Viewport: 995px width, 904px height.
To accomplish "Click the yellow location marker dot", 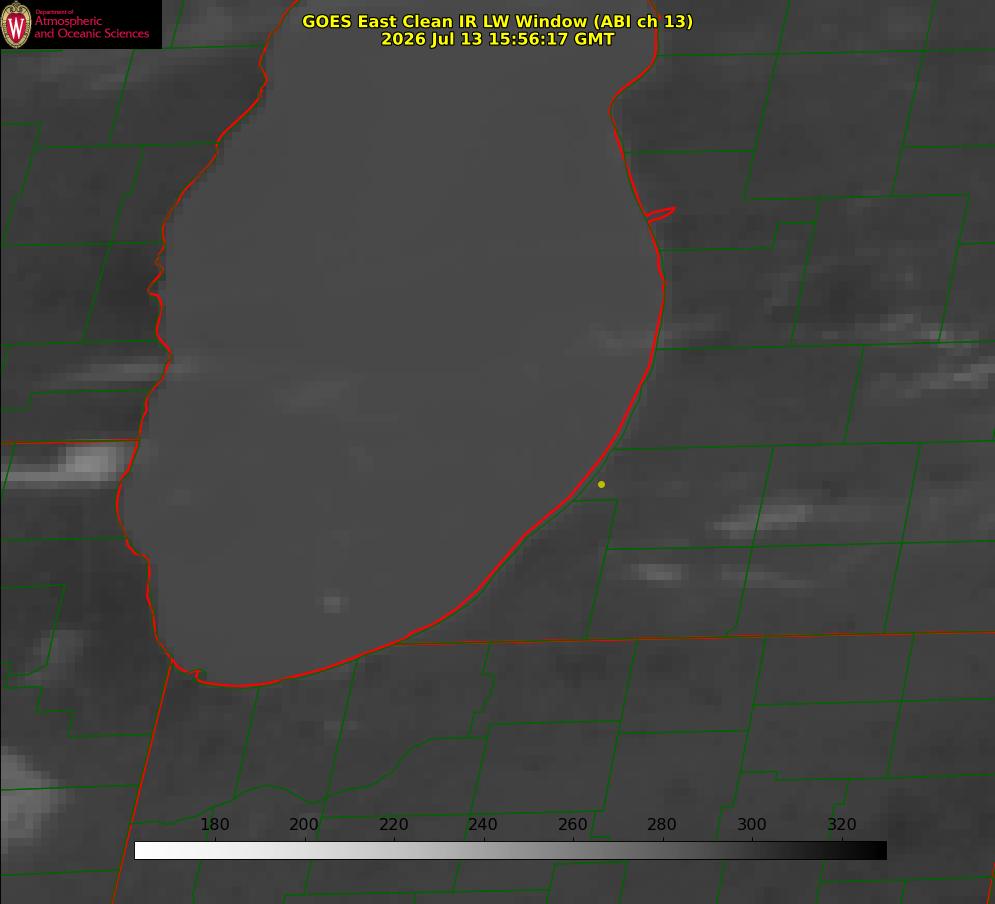I will (x=601, y=484).
